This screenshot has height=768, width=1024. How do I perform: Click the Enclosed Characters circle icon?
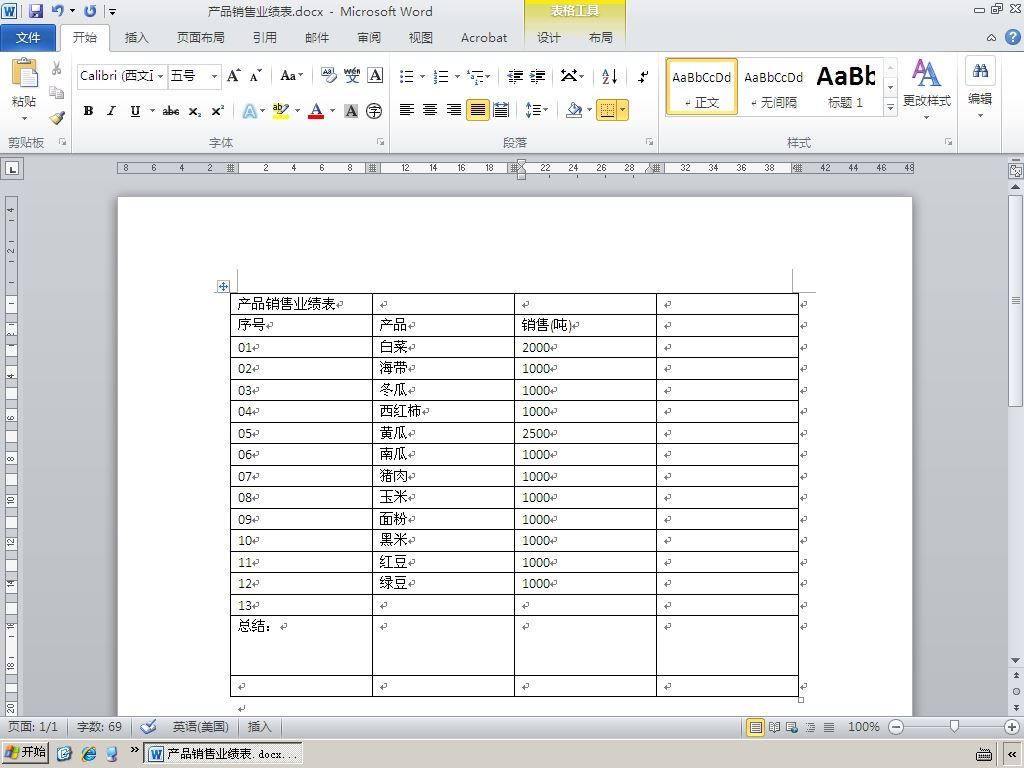374,111
